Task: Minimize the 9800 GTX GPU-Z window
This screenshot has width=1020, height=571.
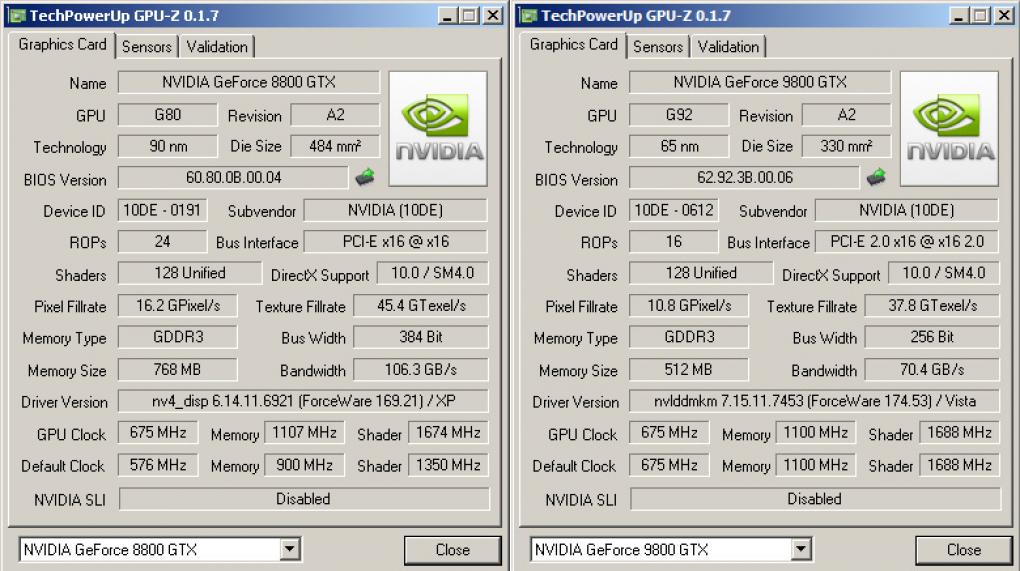Action: tap(958, 16)
